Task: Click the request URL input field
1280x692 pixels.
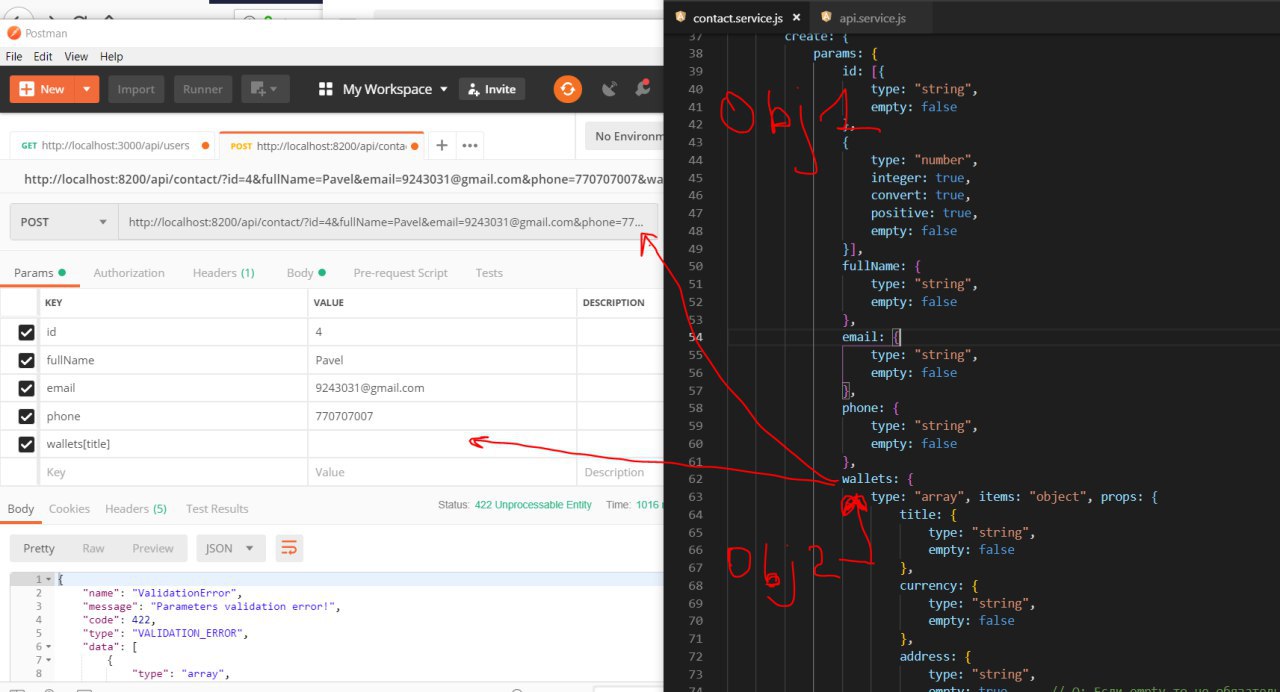Action: click(388, 222)
